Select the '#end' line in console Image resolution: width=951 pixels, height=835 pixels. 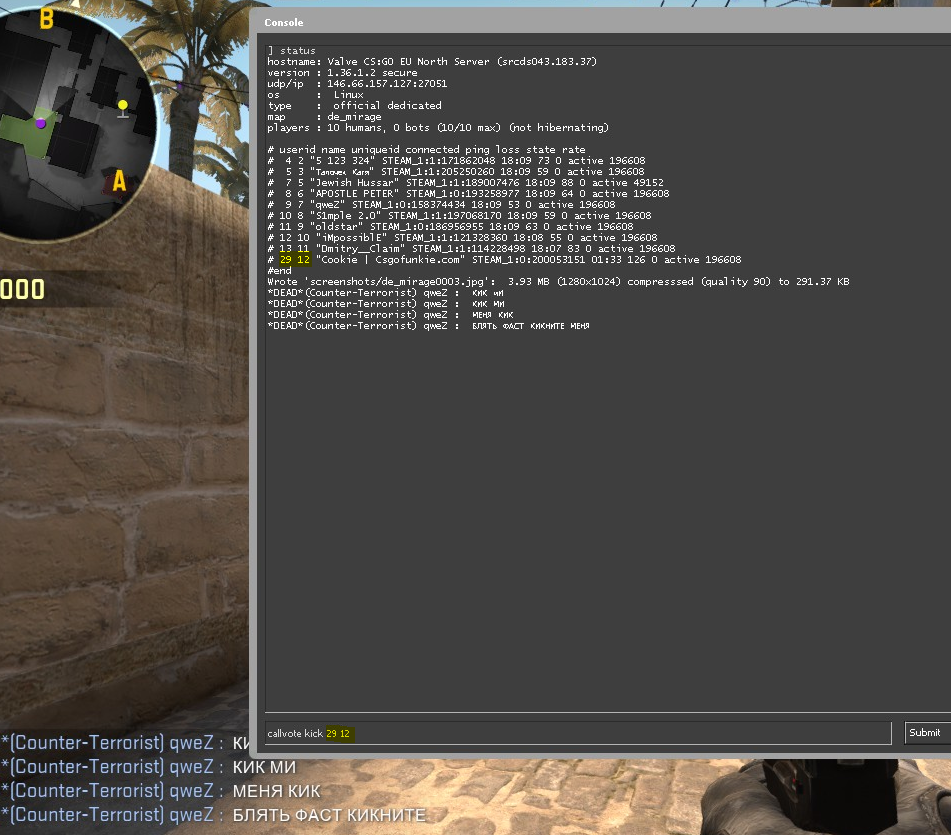coord(279,270)
